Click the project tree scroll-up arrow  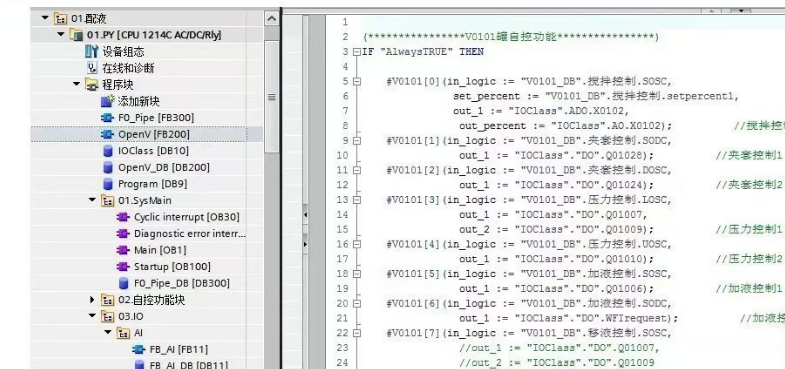271,19
